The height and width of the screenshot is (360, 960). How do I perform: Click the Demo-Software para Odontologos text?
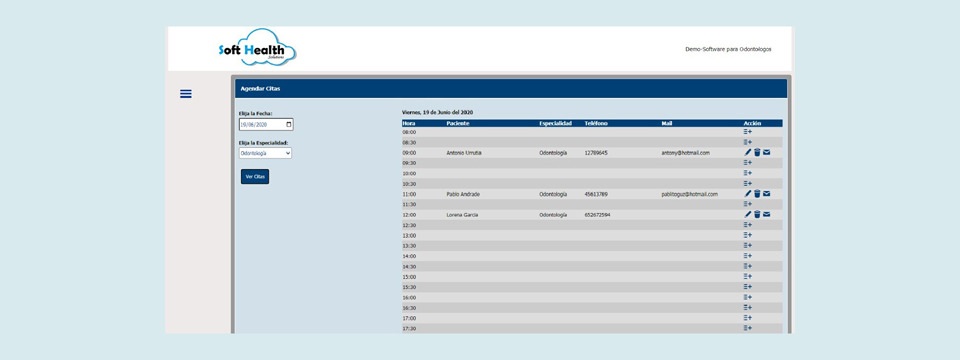[728, 49]
